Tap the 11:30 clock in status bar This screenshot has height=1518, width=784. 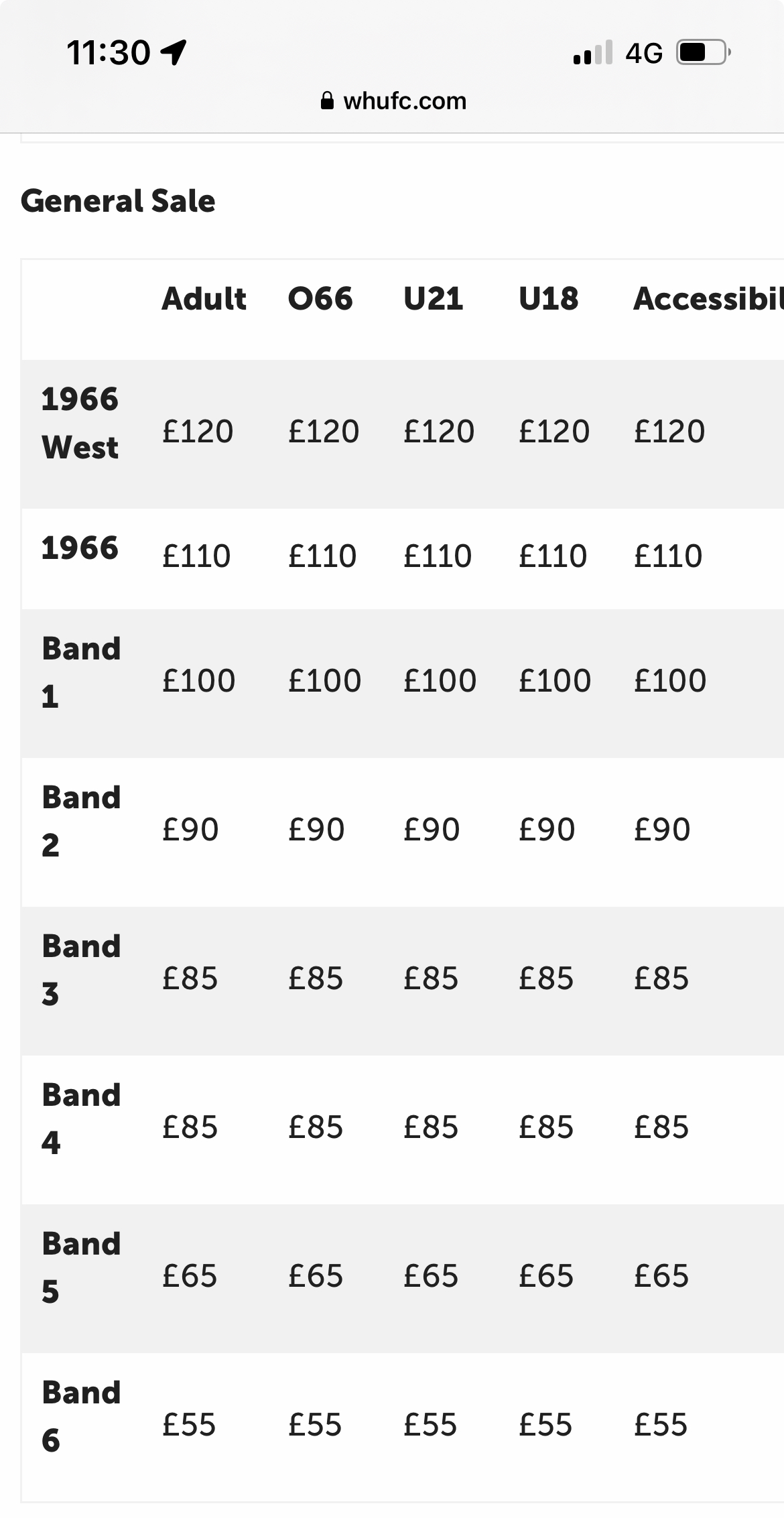[109, 52]
